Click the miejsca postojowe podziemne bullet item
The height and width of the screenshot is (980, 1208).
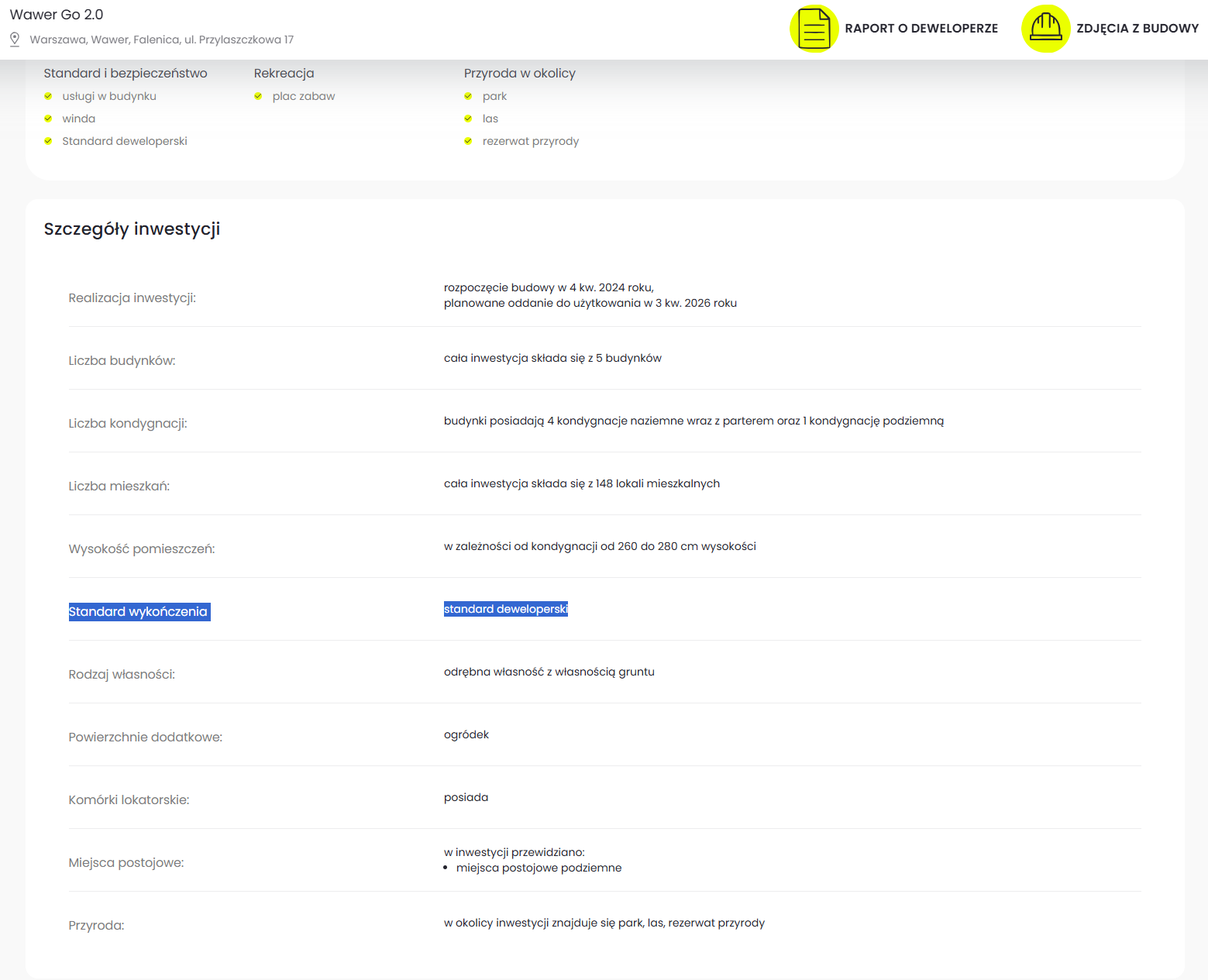click(x=539, y=868)
